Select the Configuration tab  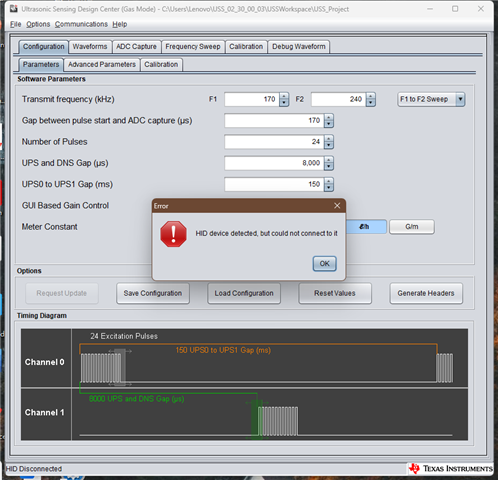pos(44,47)
